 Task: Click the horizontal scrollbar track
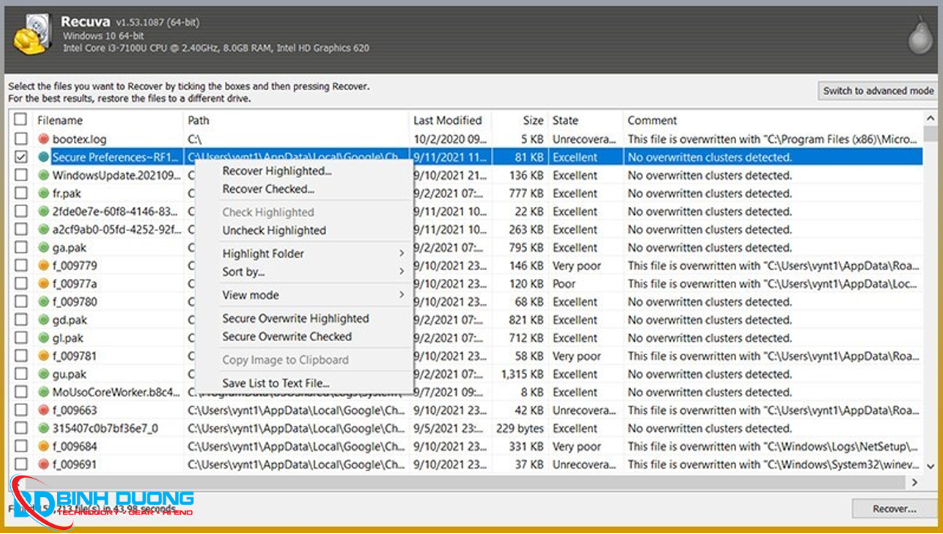point(463,482)
